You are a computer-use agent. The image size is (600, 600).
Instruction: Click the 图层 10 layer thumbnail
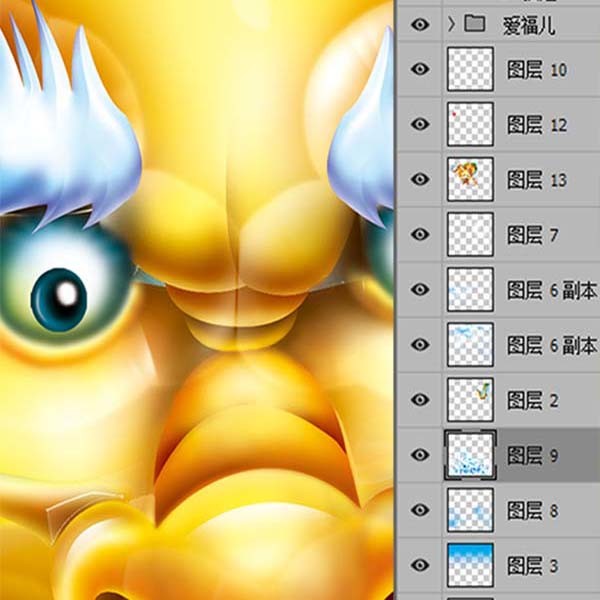[470, 69]
